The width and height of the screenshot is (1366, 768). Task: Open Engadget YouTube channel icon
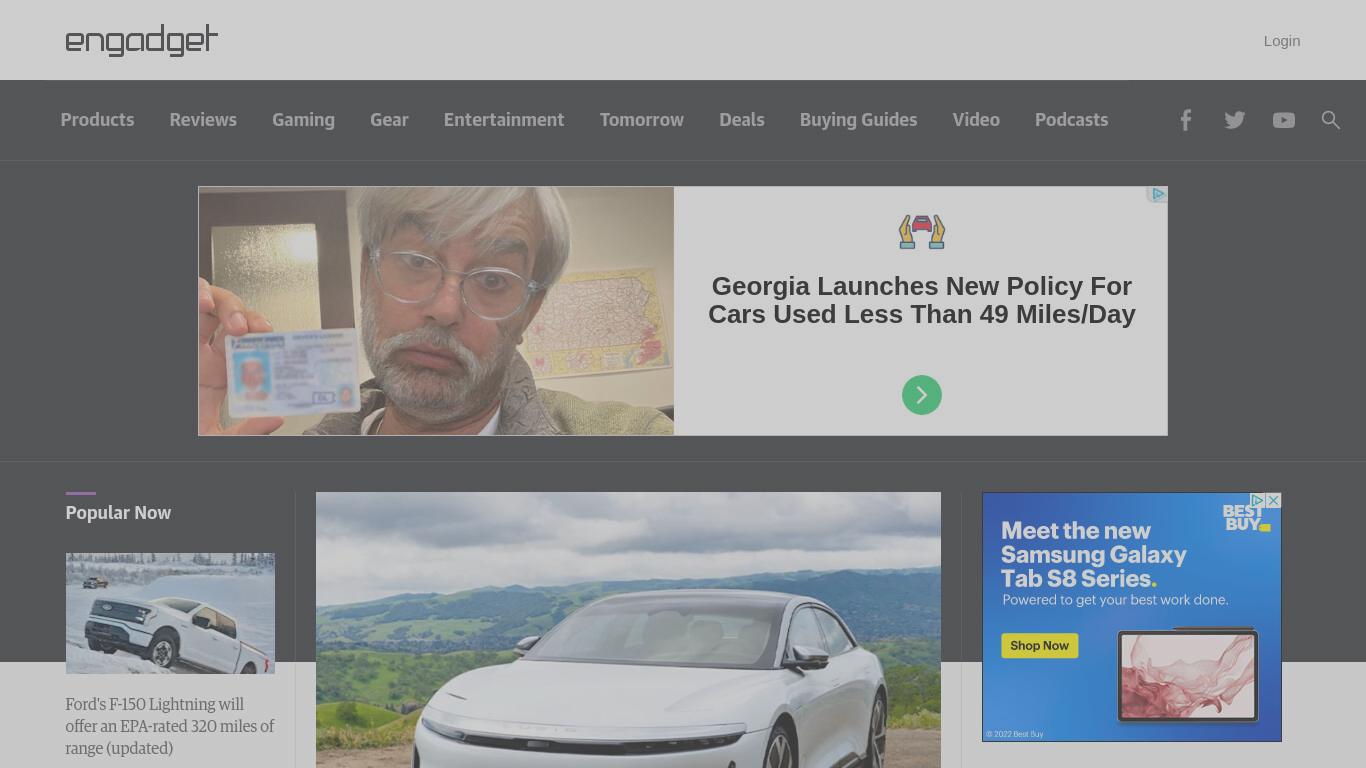click(x=1284, y=120)
